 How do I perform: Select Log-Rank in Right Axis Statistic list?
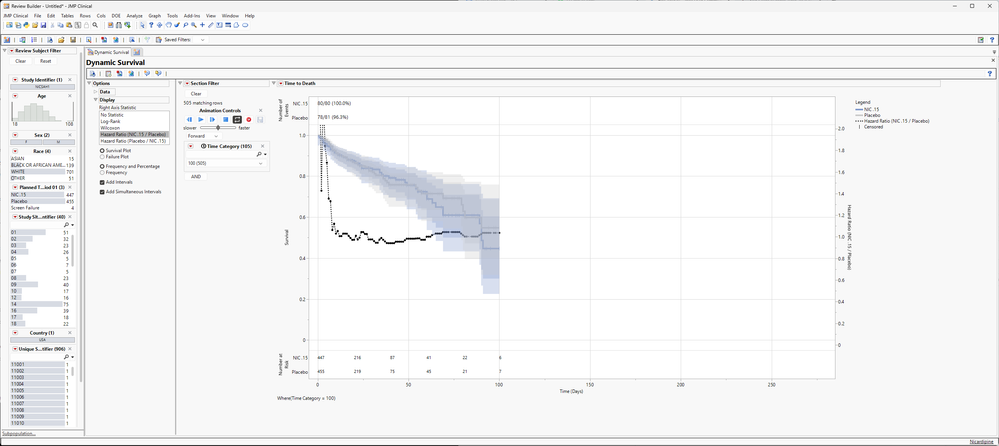coord(110,121)
